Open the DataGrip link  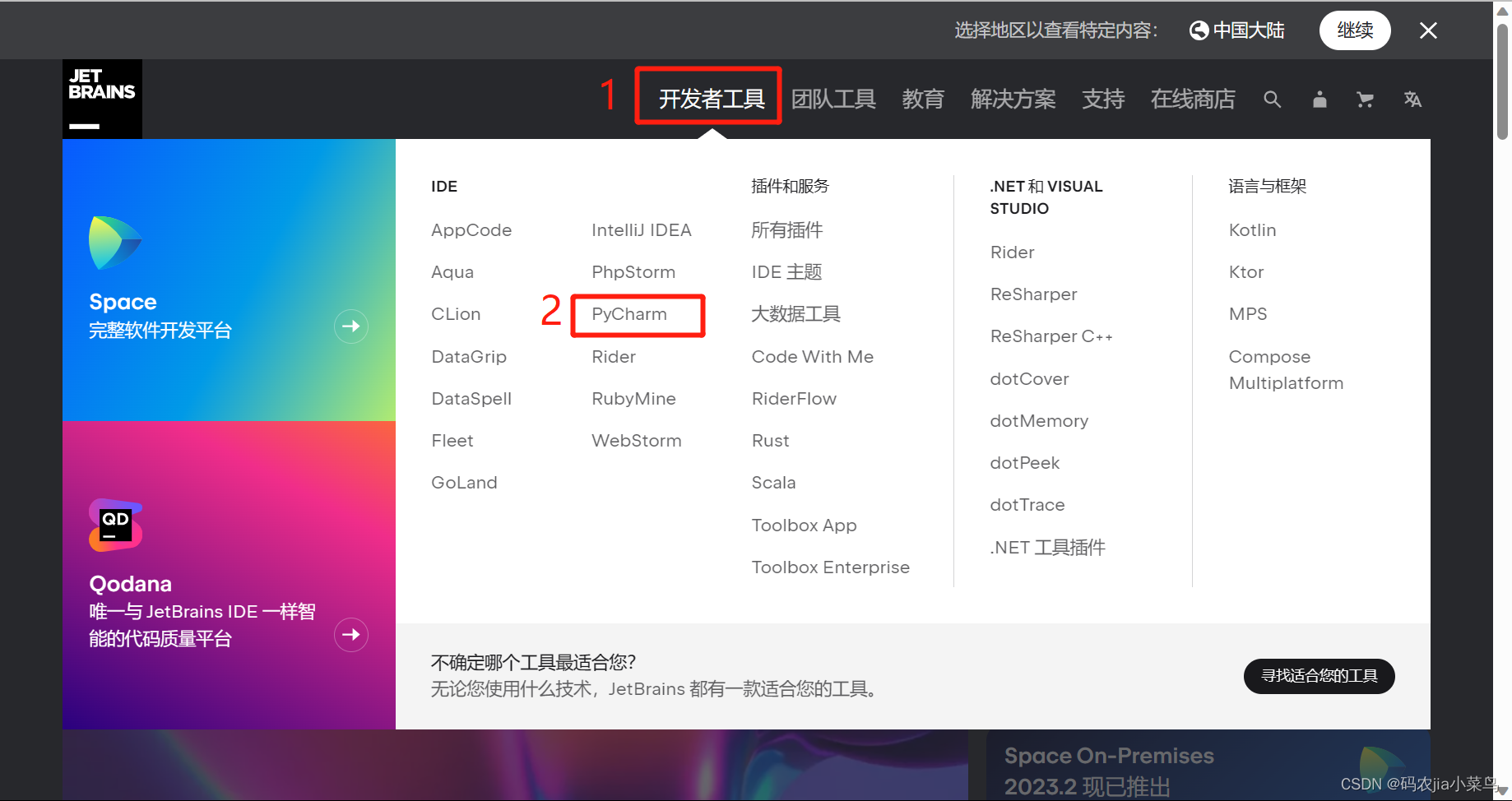(469, 357)
